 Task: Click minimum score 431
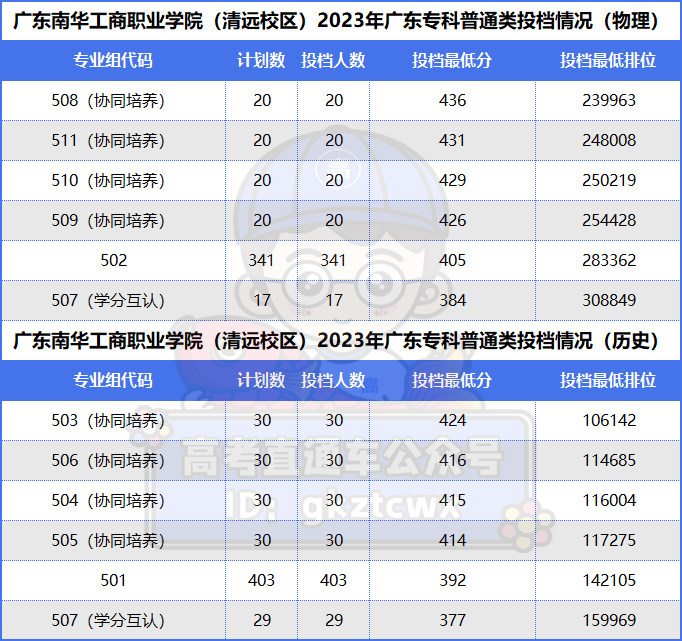[x=452, y=140]
